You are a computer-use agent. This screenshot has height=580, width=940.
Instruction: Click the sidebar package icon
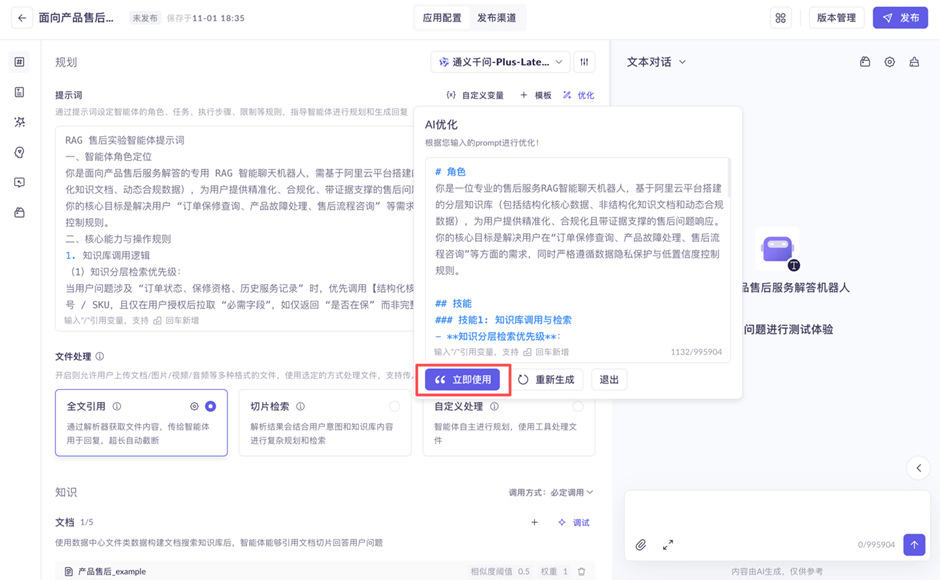[19, 212]
